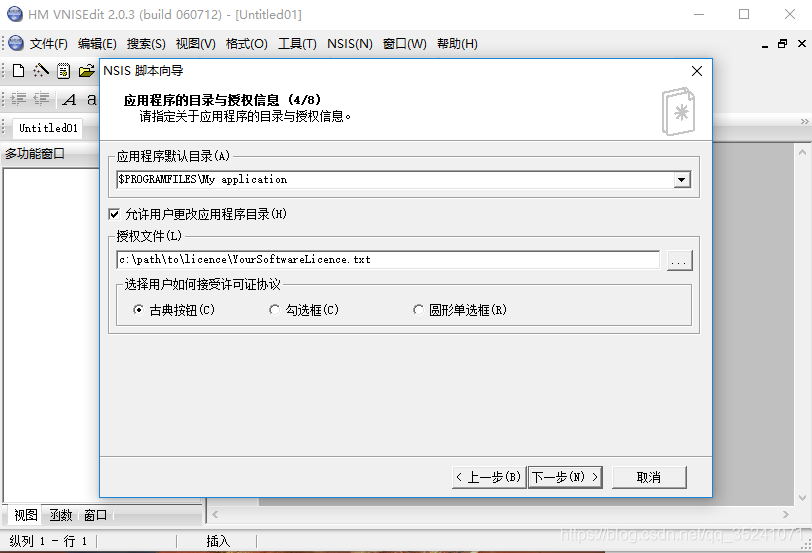Click the lowercase a icon

(92, 99)
